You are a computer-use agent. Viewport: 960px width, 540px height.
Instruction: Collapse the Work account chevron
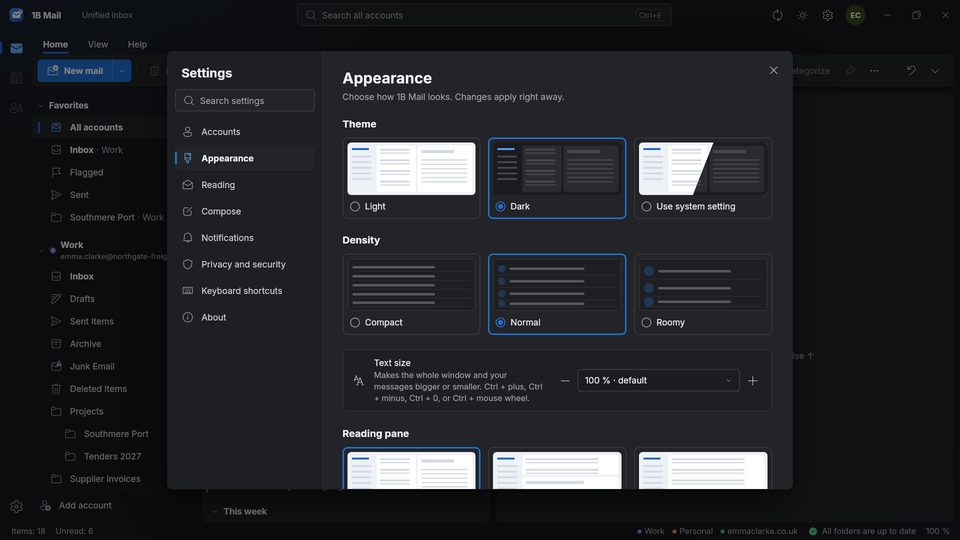click(41, 250)
